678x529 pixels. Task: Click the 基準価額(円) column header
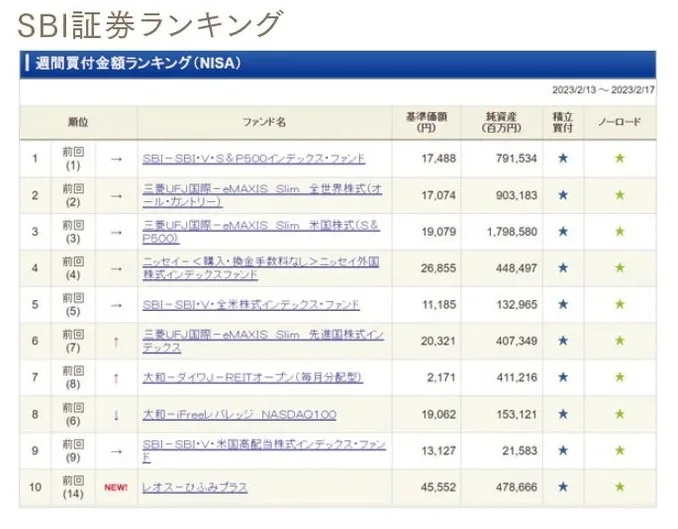click(426, 122)
